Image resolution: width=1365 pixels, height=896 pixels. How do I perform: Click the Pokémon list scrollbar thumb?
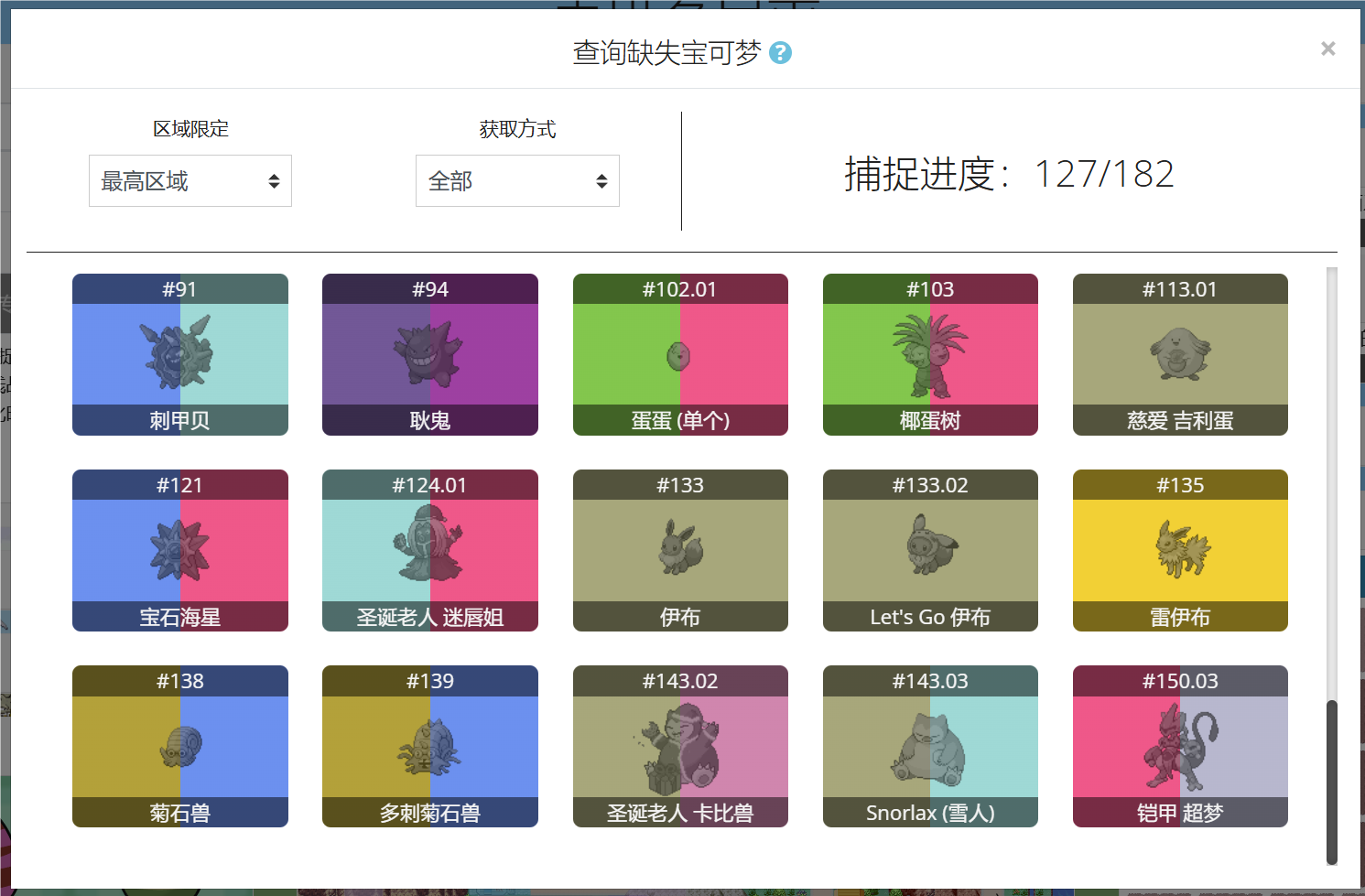1332,782
